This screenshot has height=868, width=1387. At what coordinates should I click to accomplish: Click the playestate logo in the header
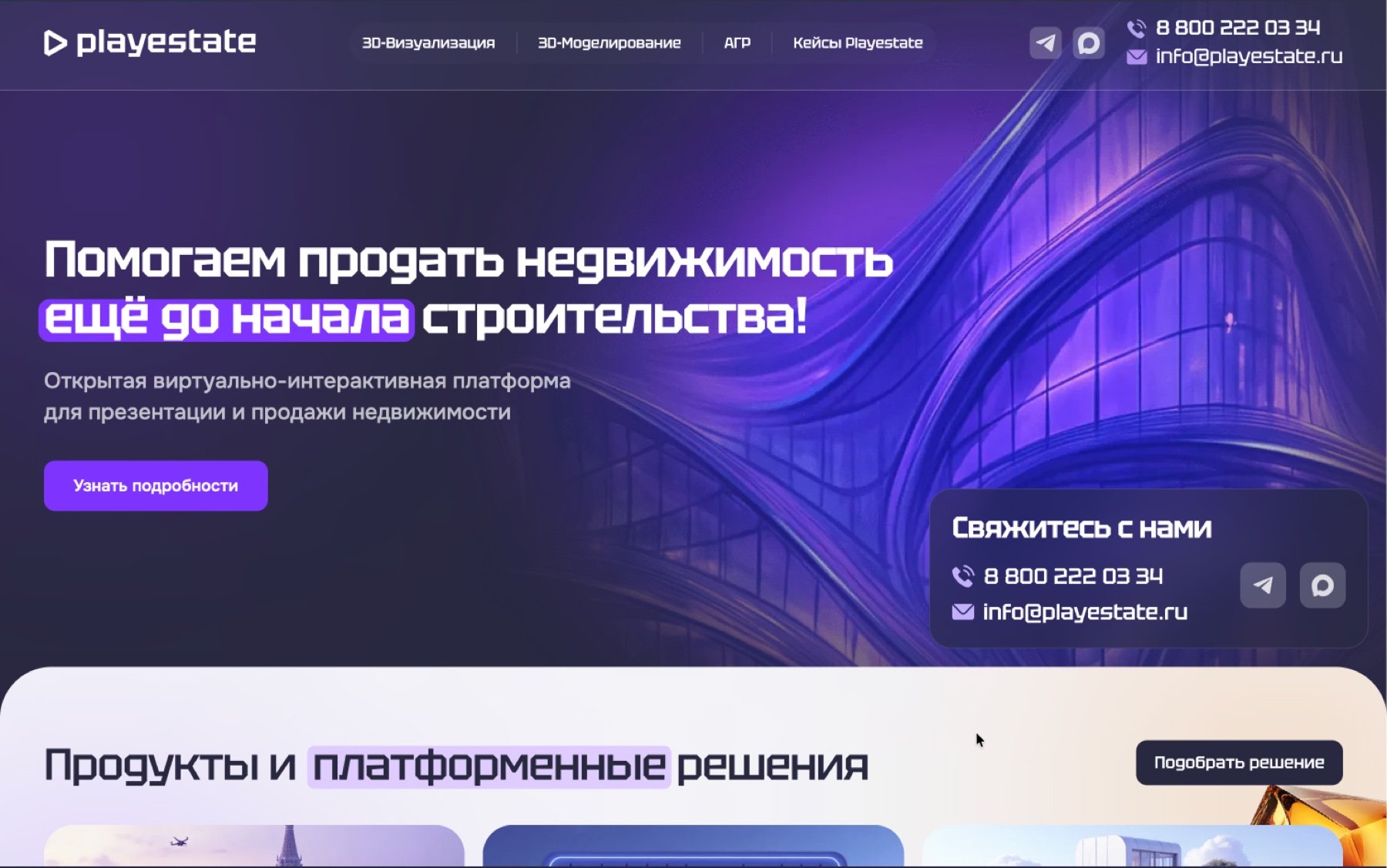150,42
